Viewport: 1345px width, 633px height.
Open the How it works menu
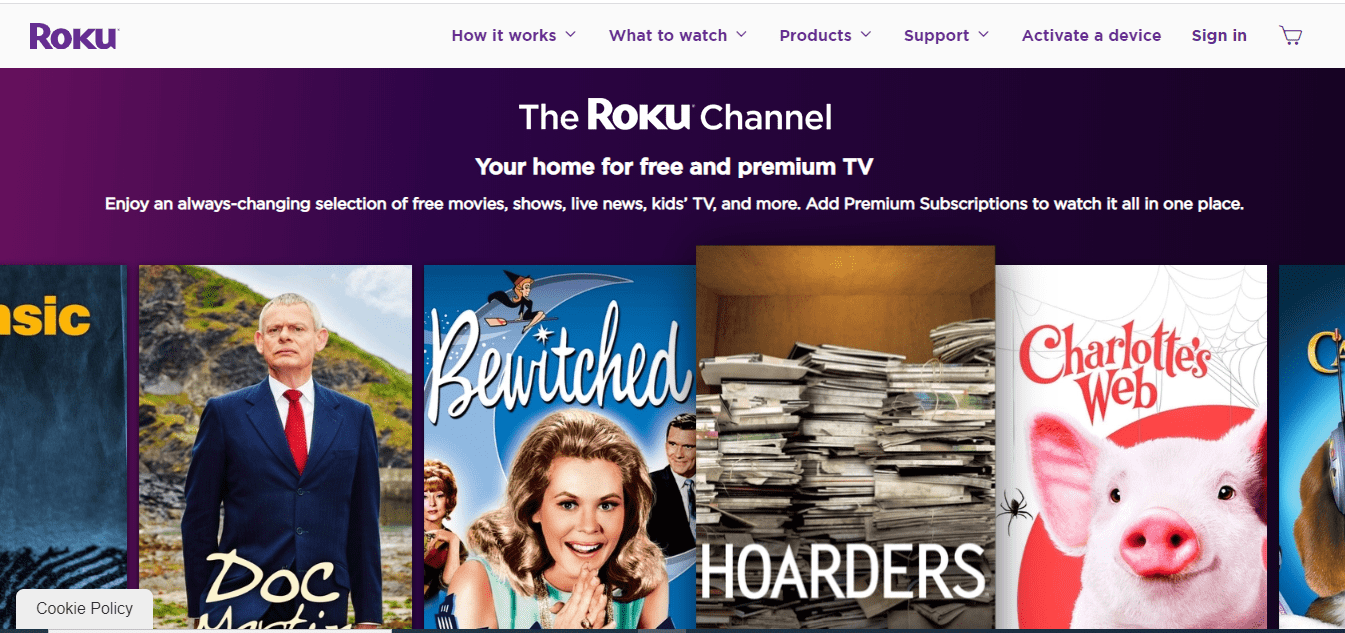504,35
